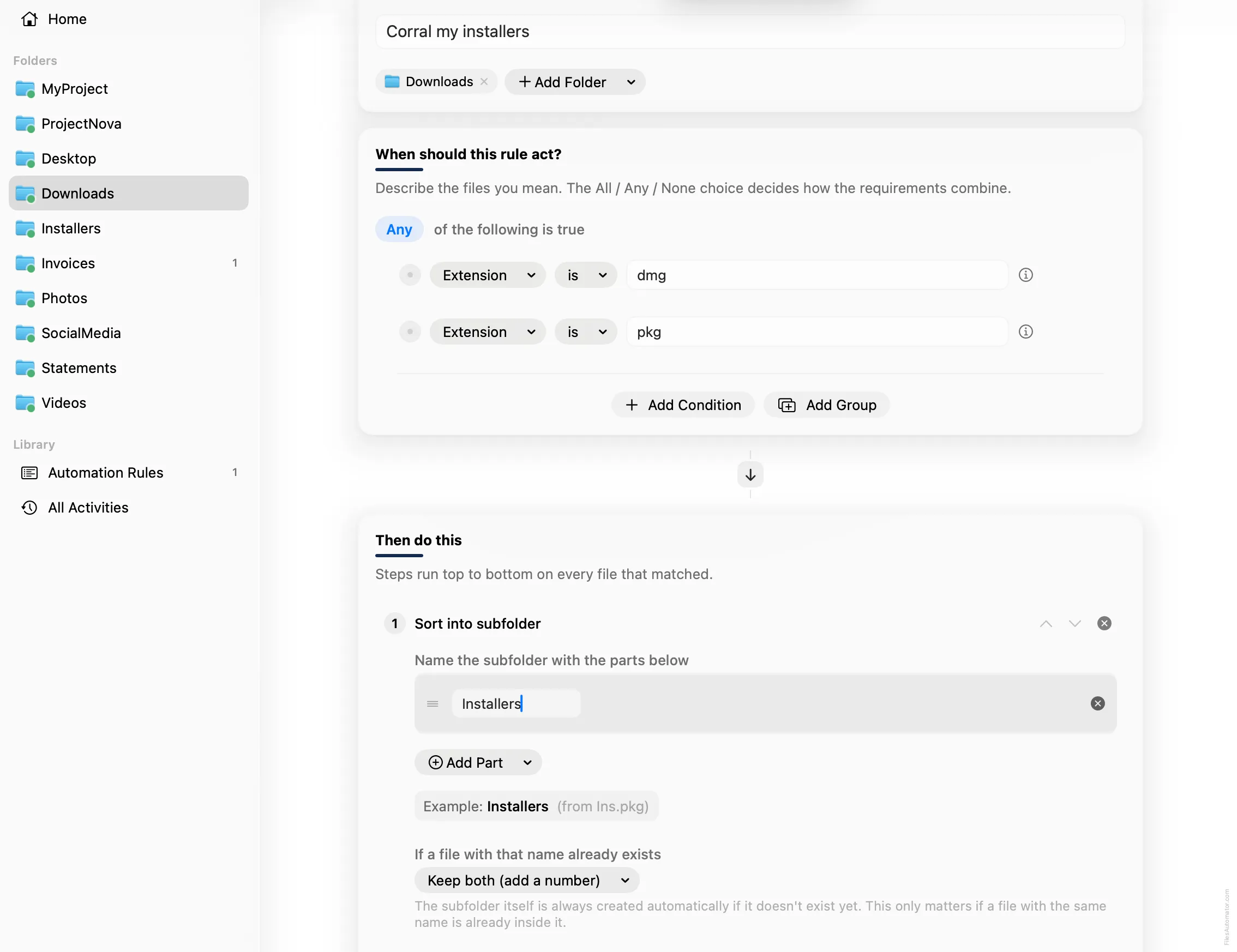Open the 'is' operator dropdown on pkg row
Viewport: 1237px width, 952px height.
(x=586, y=332)
